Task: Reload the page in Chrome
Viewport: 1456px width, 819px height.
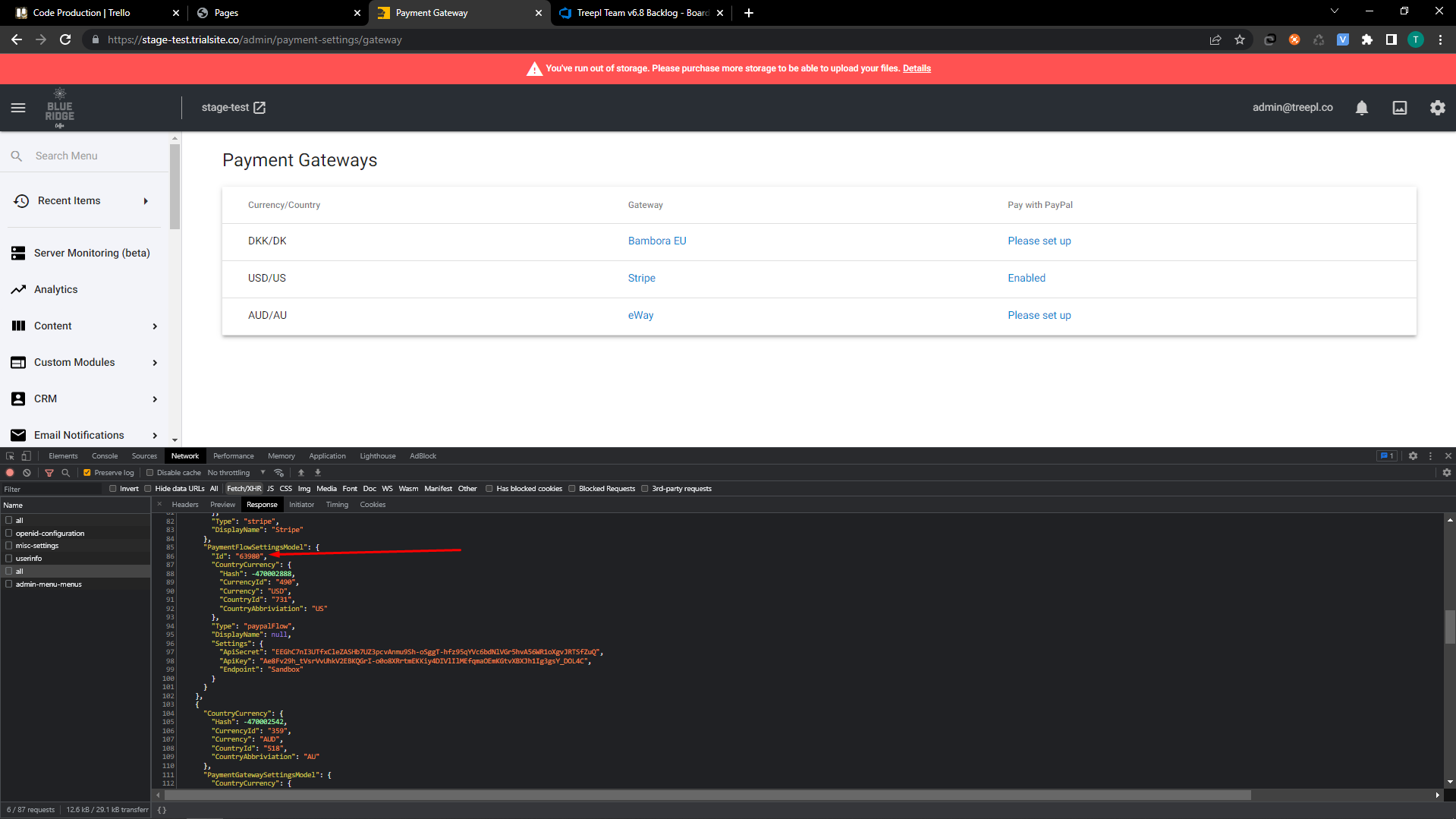Action: [x=65, y=39]
